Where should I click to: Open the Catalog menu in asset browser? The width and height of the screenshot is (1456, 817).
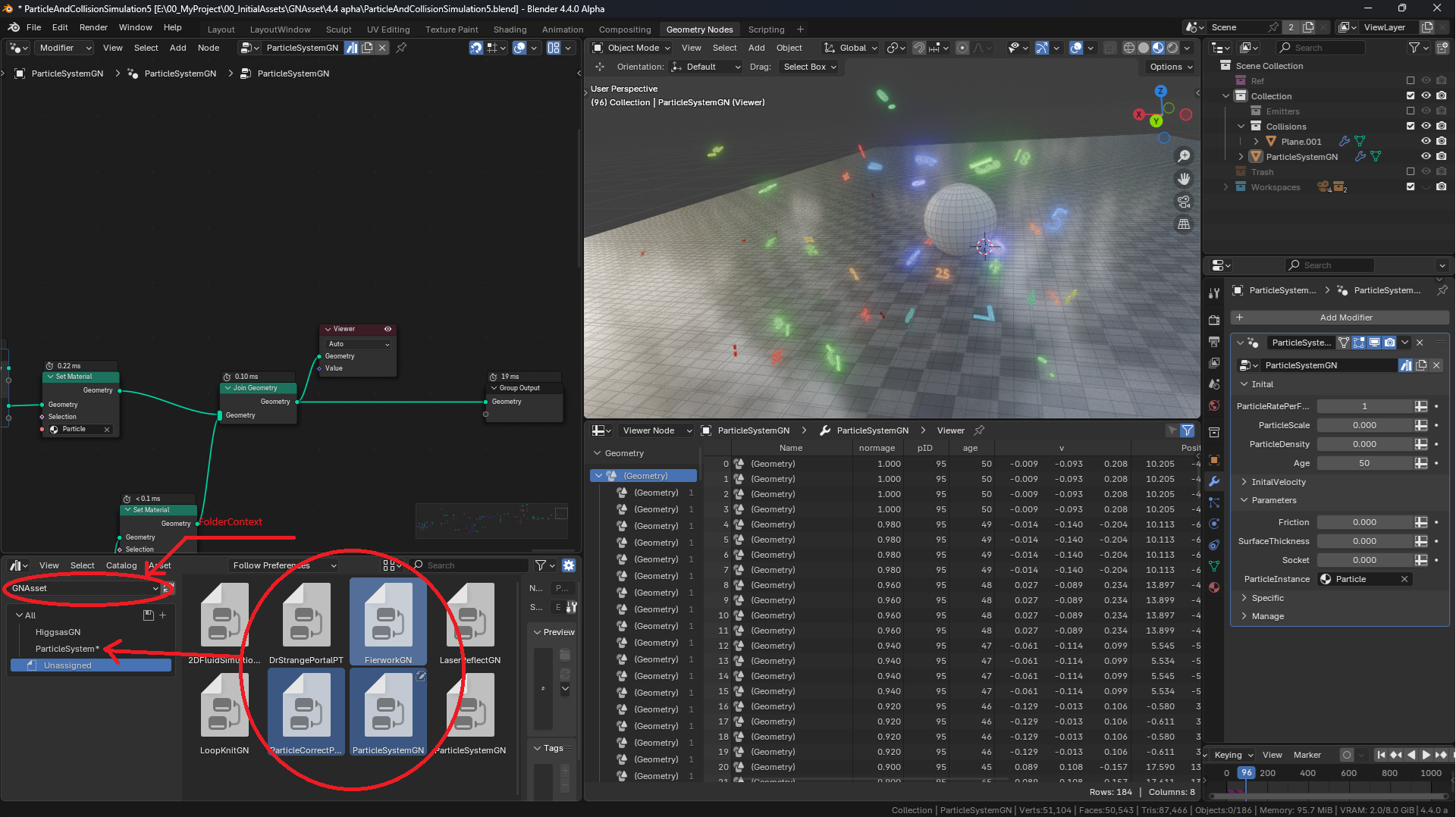[121, 565]
